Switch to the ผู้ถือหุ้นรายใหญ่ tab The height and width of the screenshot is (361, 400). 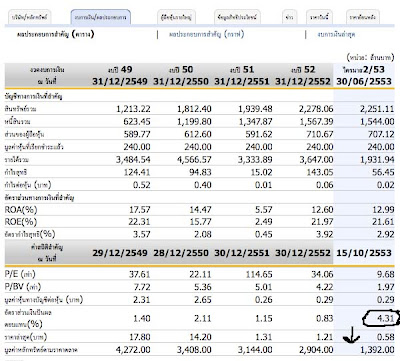click(x=176, y=17)
